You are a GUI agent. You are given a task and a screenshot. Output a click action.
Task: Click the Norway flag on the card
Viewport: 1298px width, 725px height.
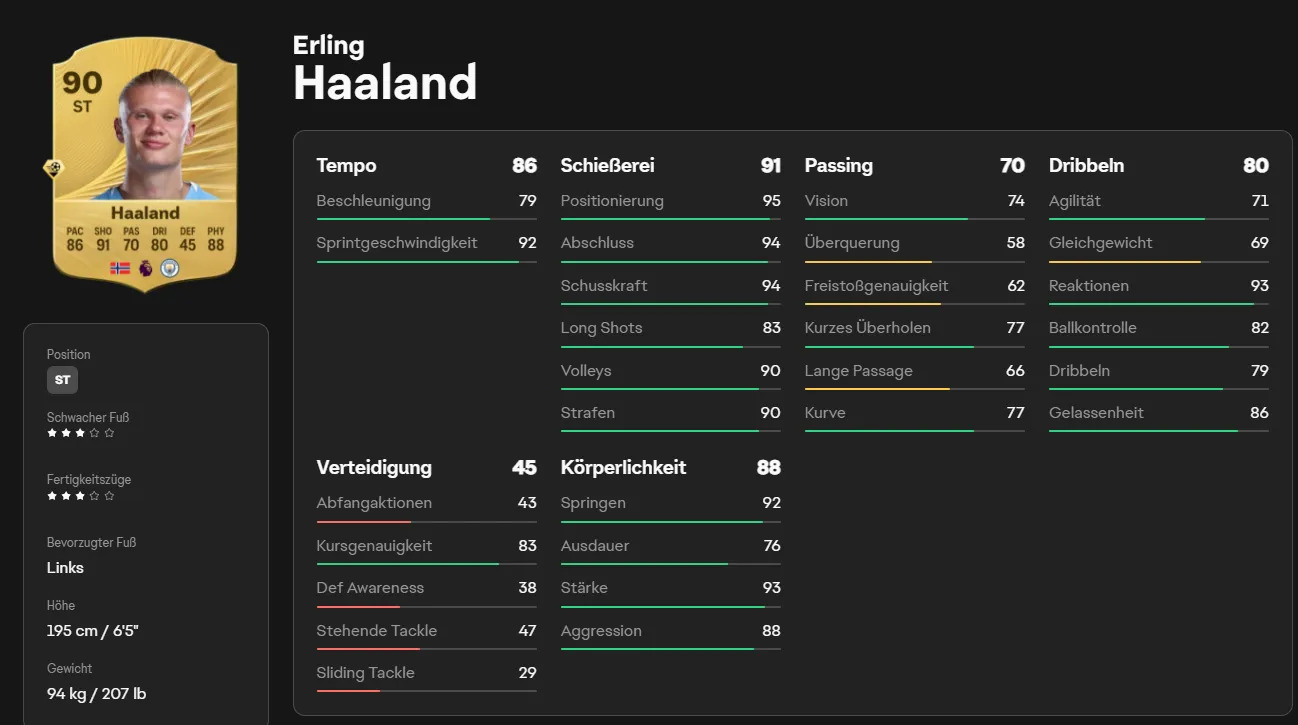120,268
